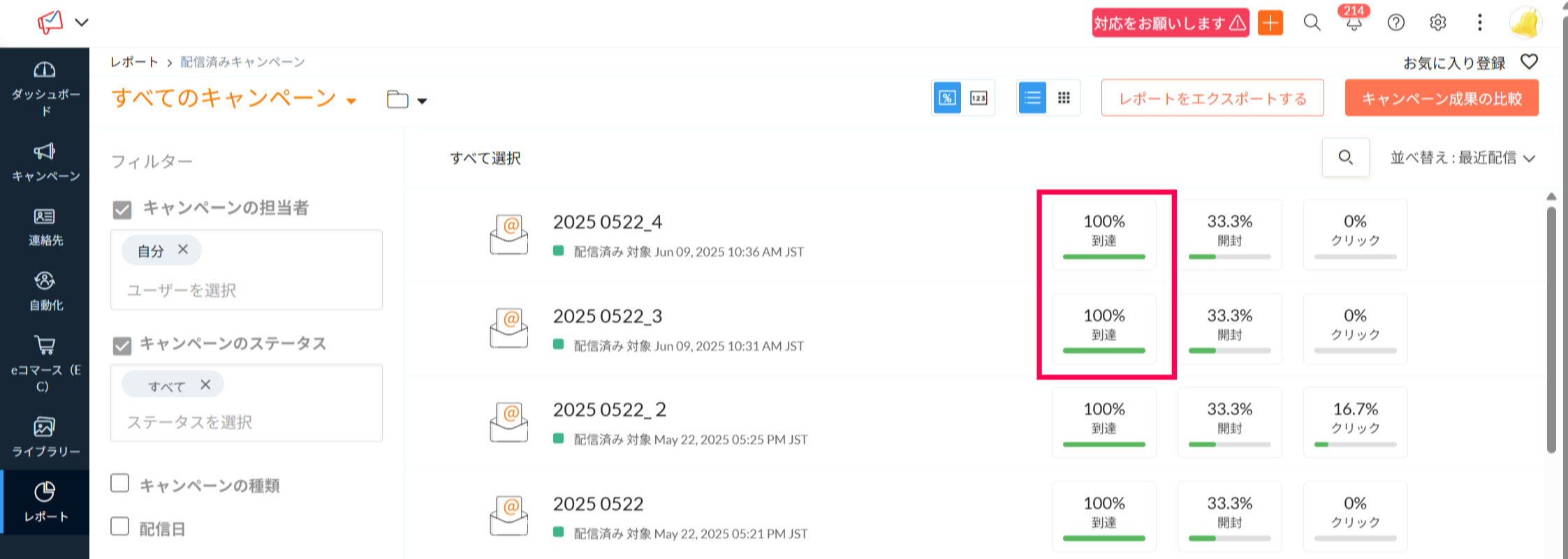Image resolution: width=1568 pixels, height=559 pixels.
Task: Enable the キャンペーンの種類 filter checkbox
Action: click(120, 484)
